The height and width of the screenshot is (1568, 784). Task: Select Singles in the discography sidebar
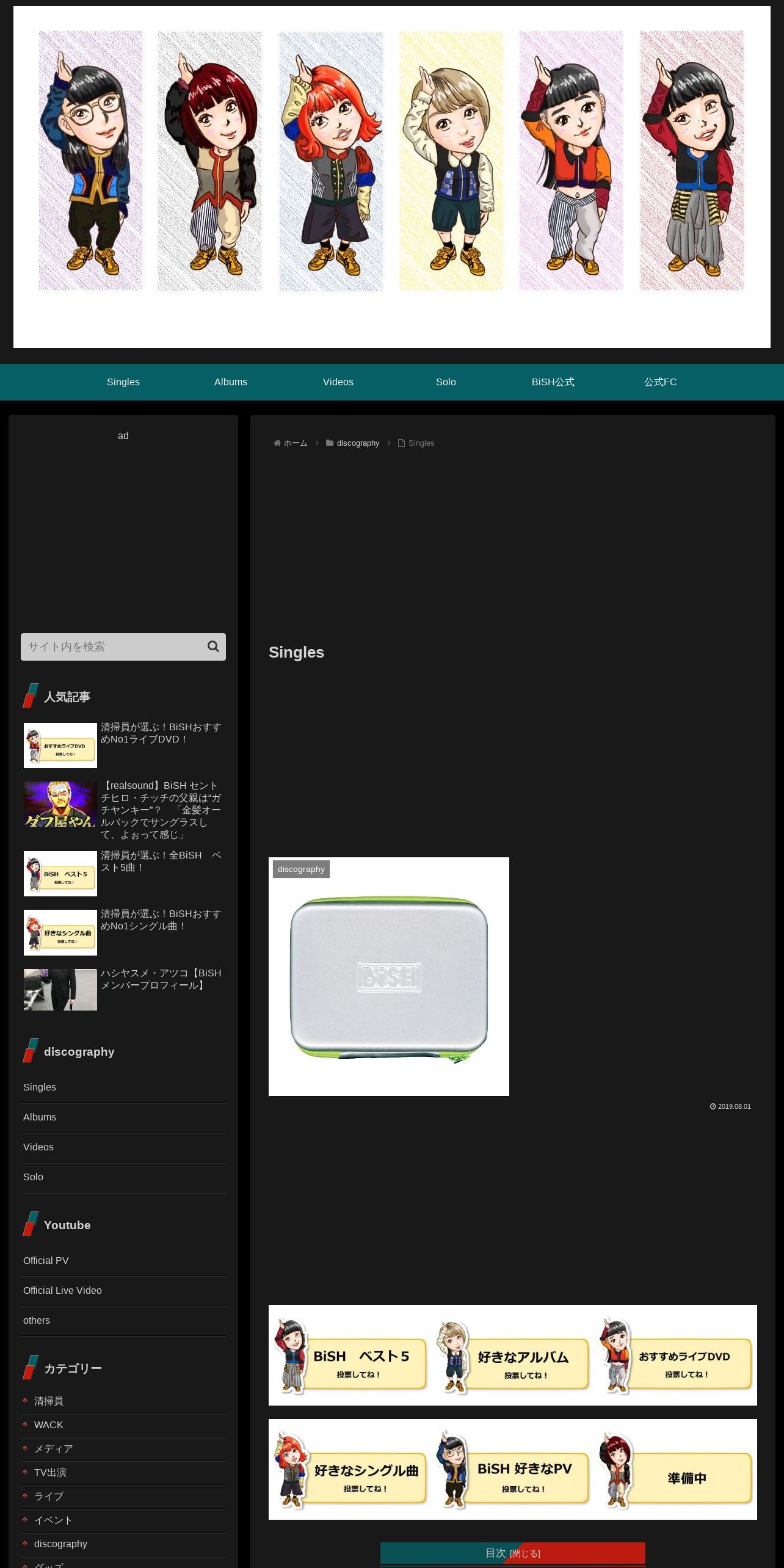click(123, 1087)
